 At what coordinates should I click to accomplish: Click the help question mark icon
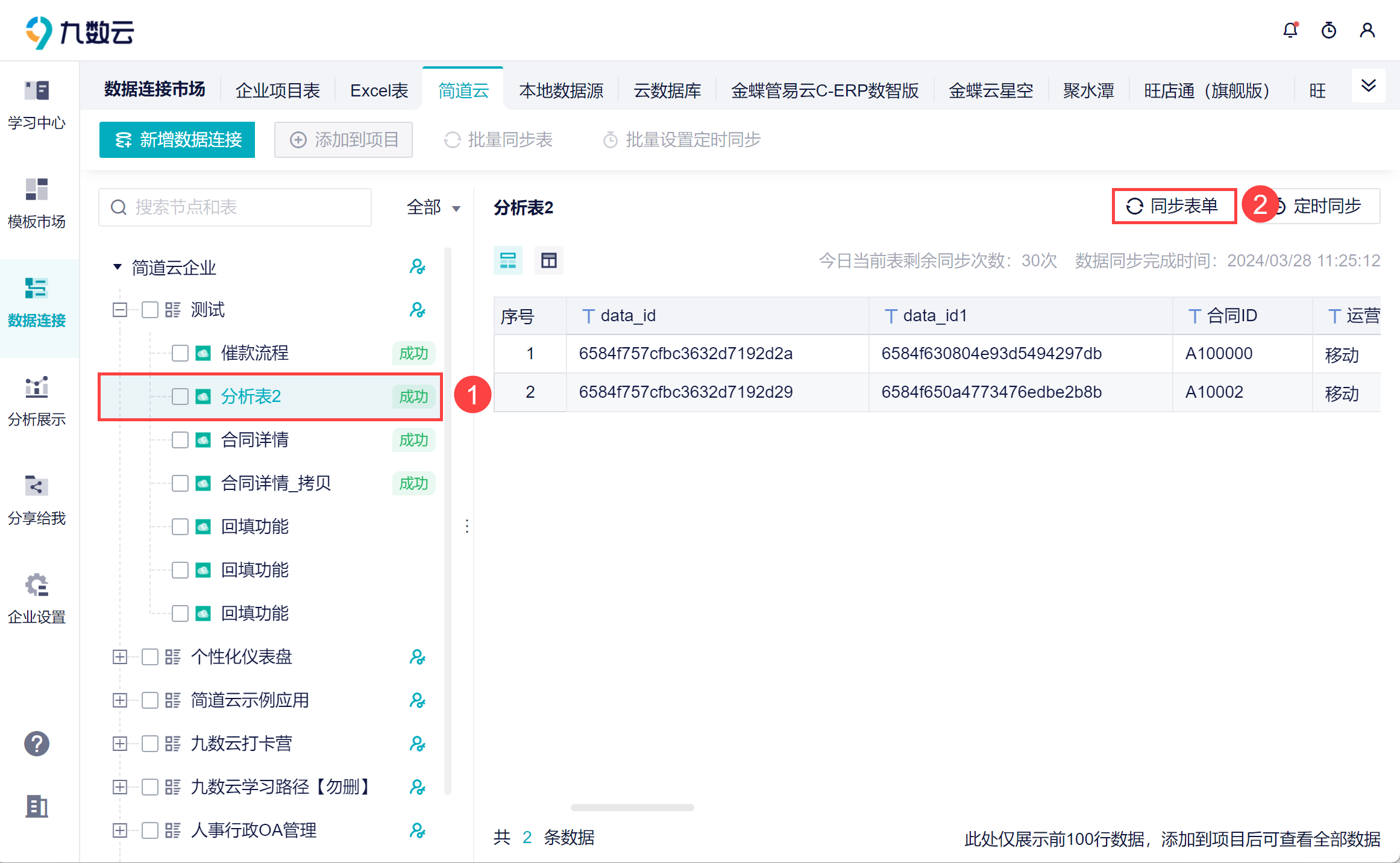pos(37,744)
